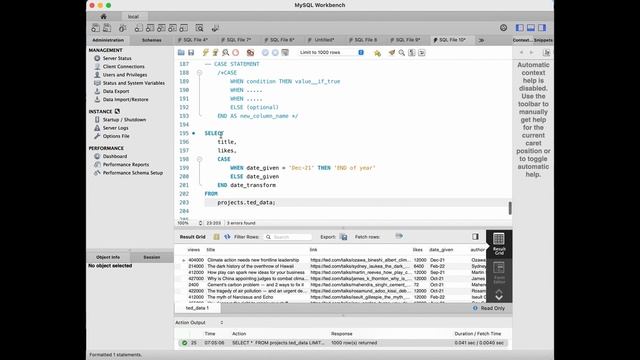
Task: Open Server Status in Management
Action: [x=117, y=58]
